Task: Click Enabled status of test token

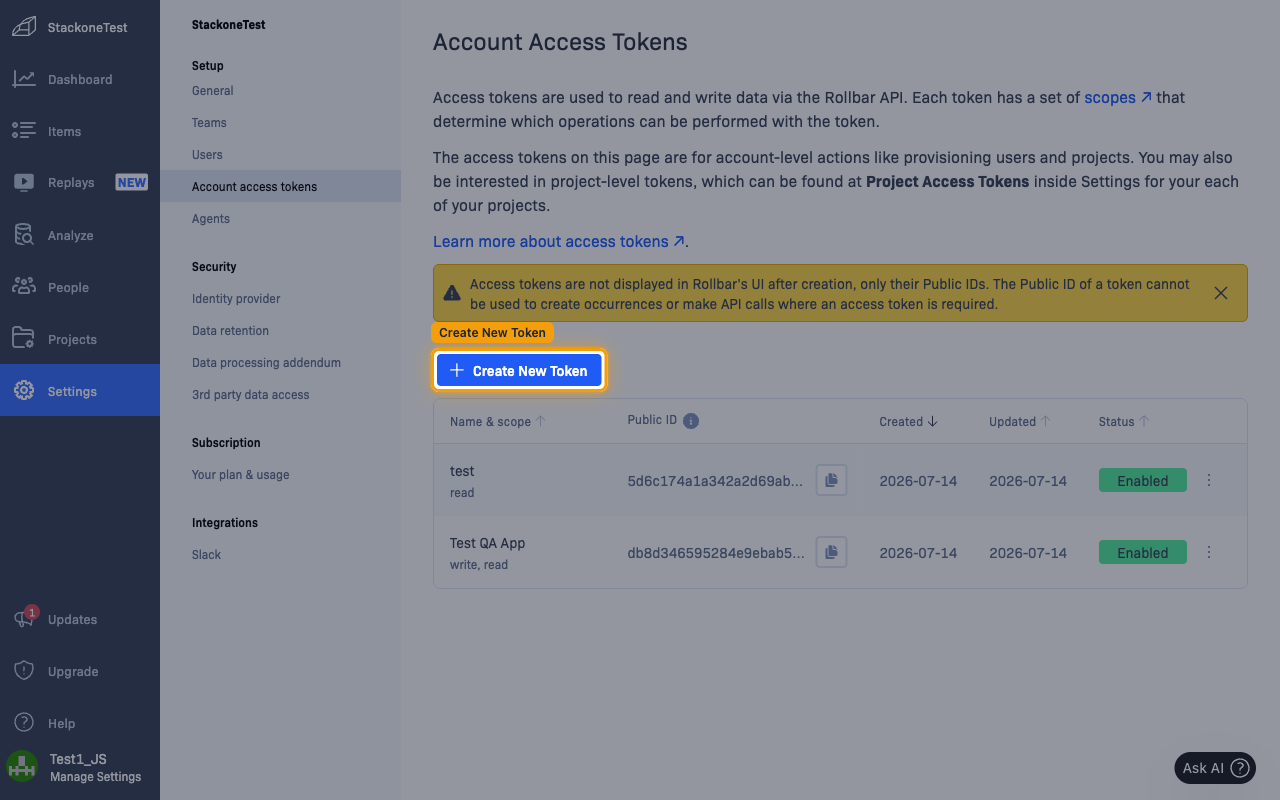Action: click(1143, 480)
